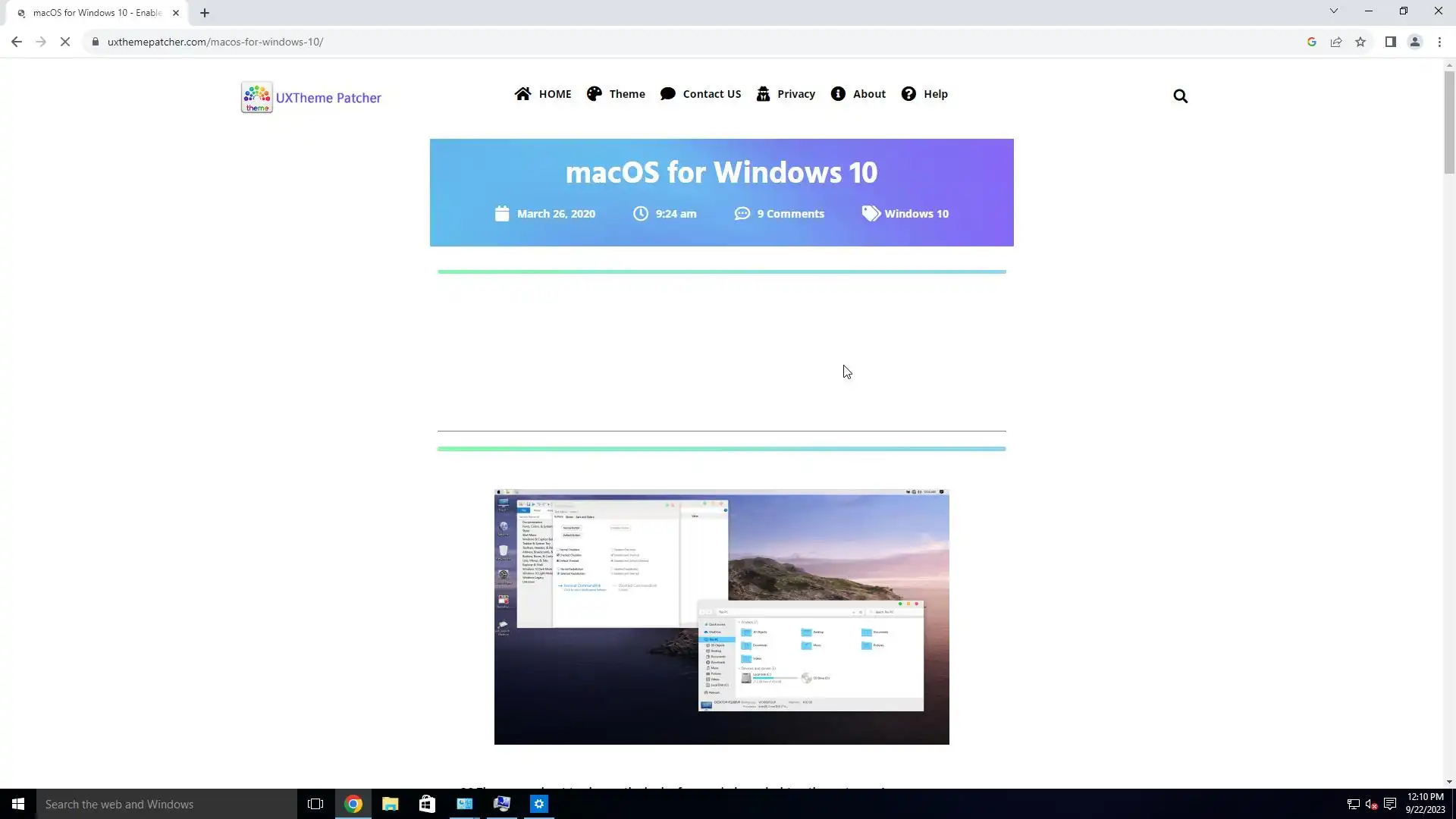1456x819 pixels.
Task: Stop page loading button
Action: [x=65, y=42]
